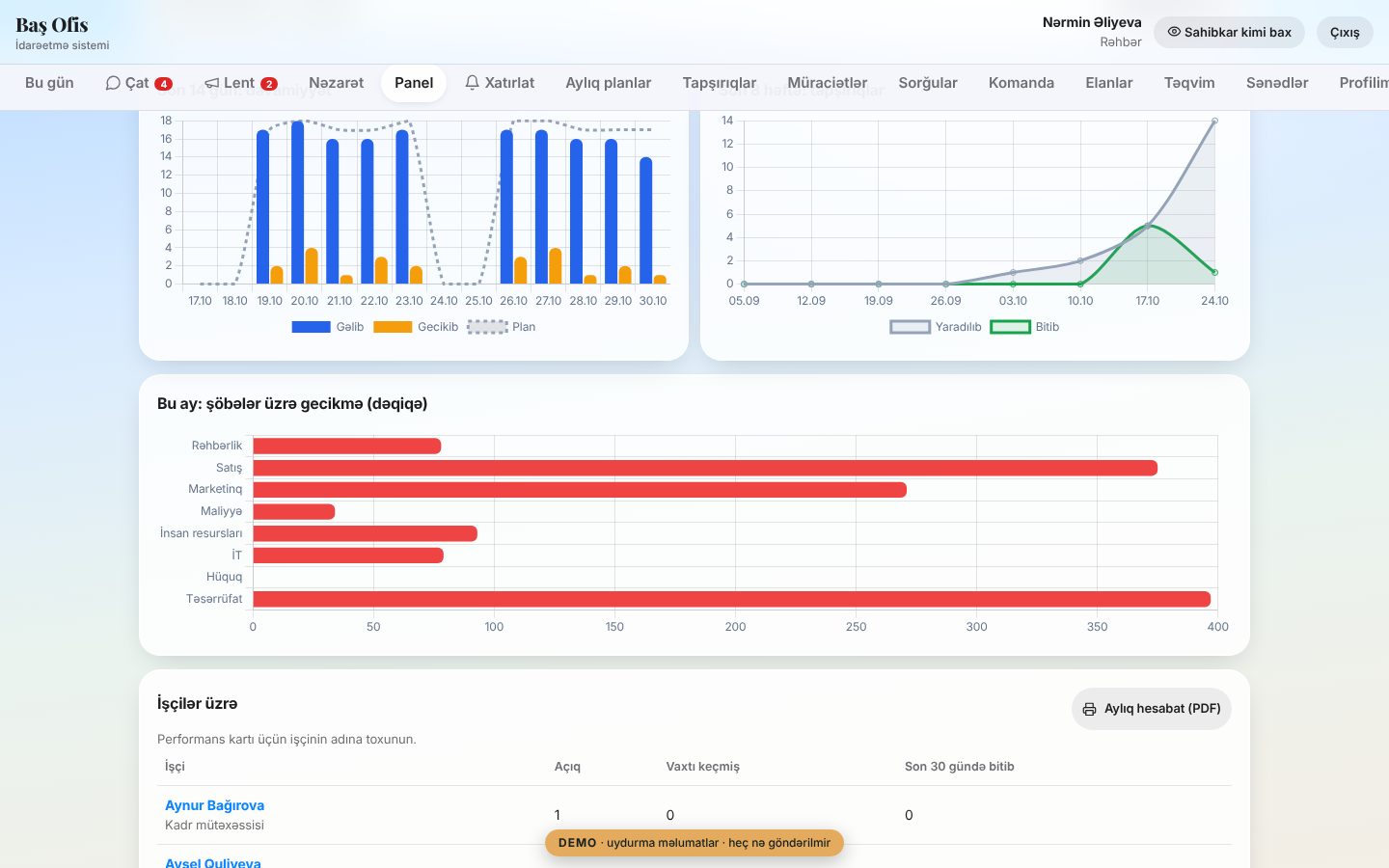Viewport: 1389px width, 868px height.
Task: Click the bell icon next to Xatırlat
Action: tap(472, 83)
